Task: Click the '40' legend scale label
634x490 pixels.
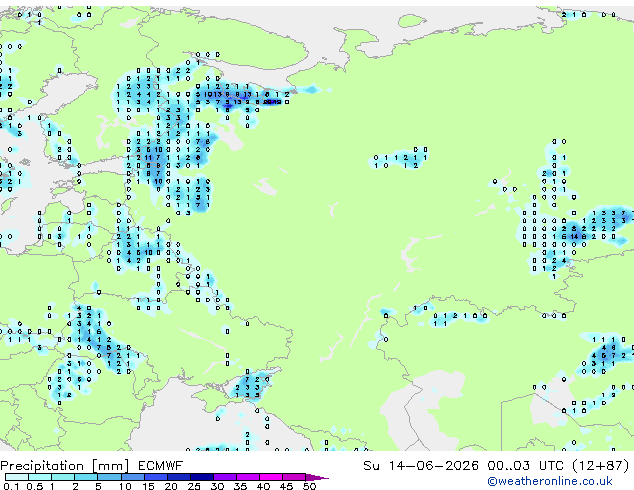Action: (263, 486)
